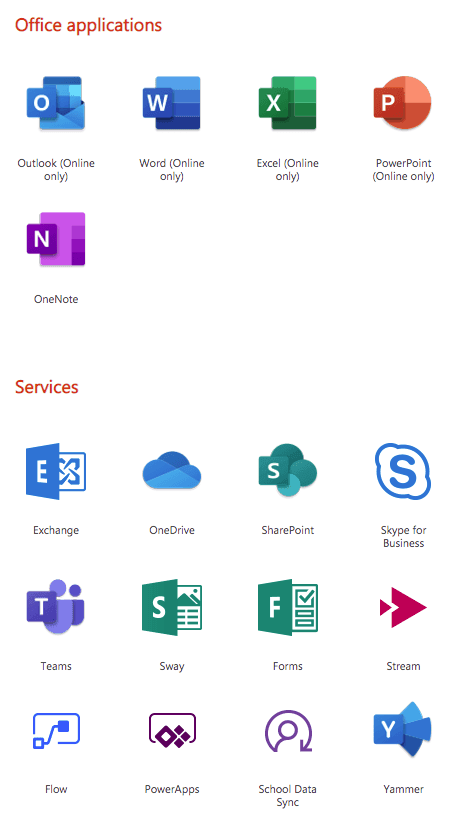Image resolution: width=458 pixels, height=818 pixels.
Task: Click the 'Word (Online only)' label
Action: tap(172, 170)
